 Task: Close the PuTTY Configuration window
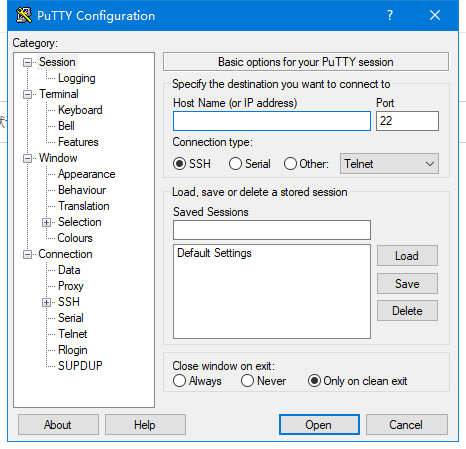coord(435,15)
